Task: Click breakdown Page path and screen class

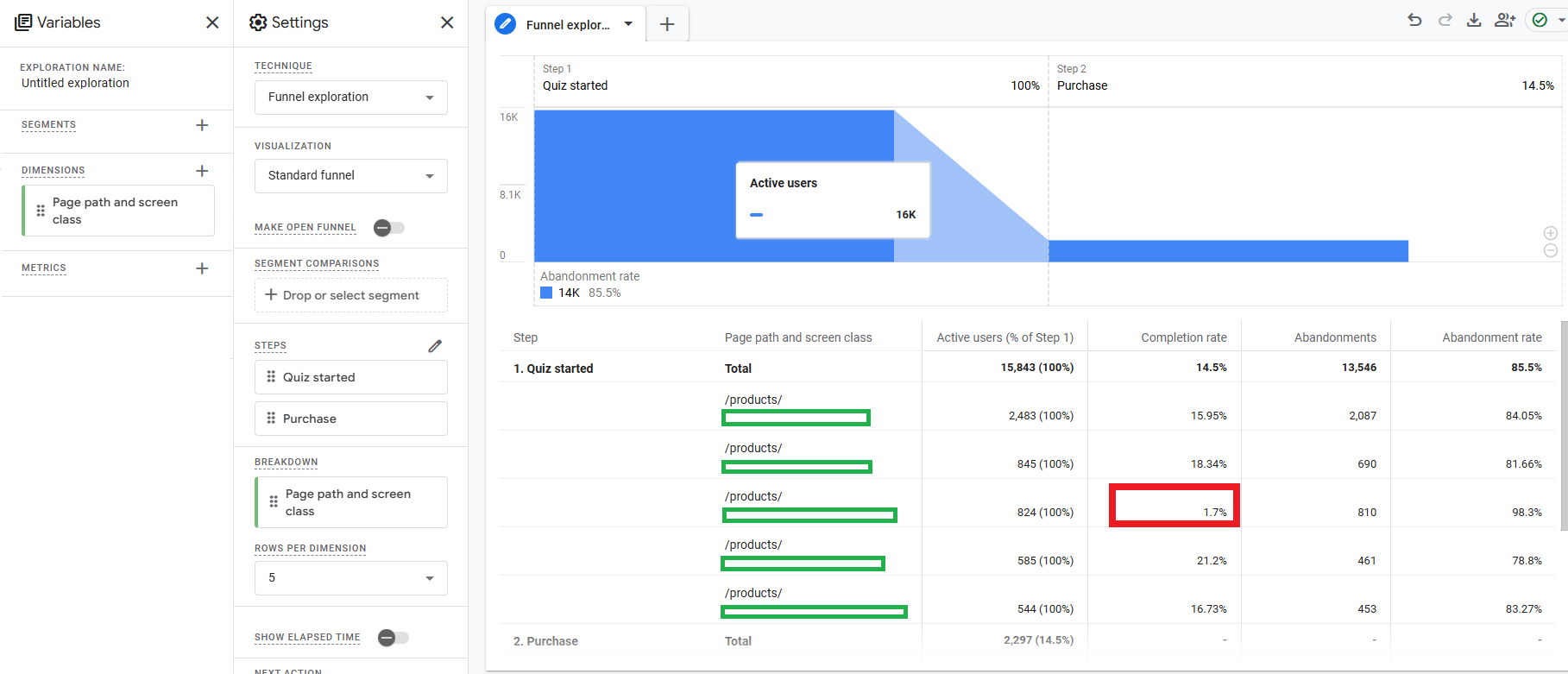Action: (351, 502)
